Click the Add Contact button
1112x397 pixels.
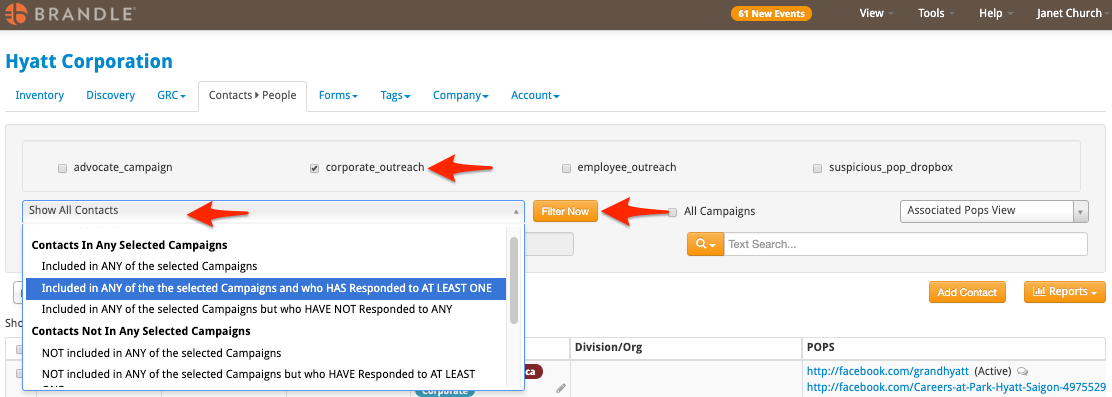[x=967, y=292]
